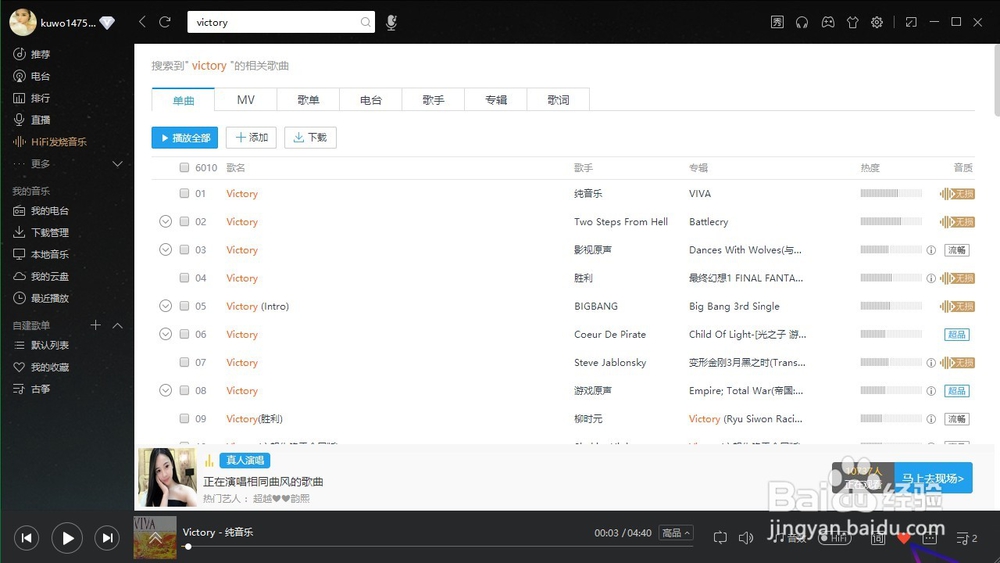
Task: Expand 更多 section in sidebar
Action: click(x=117, y=164)
